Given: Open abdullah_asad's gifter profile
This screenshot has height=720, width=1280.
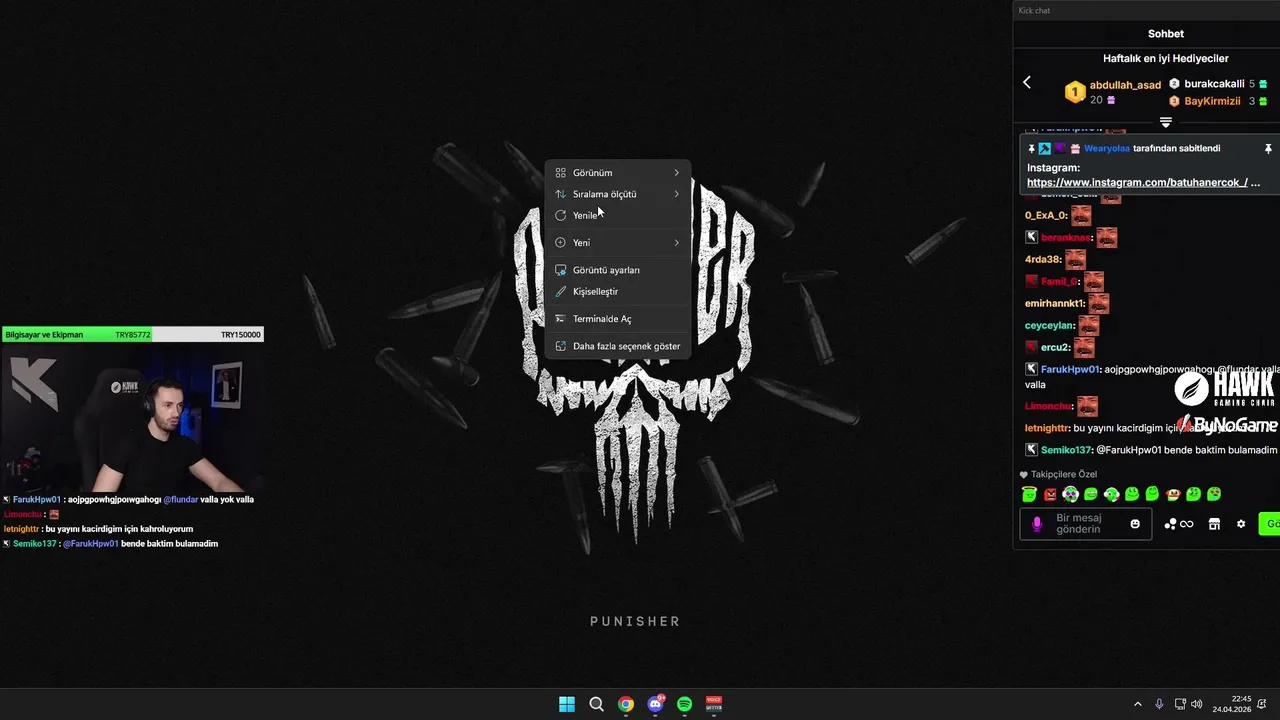Looking at the screenshot, I should (1125, 85).
